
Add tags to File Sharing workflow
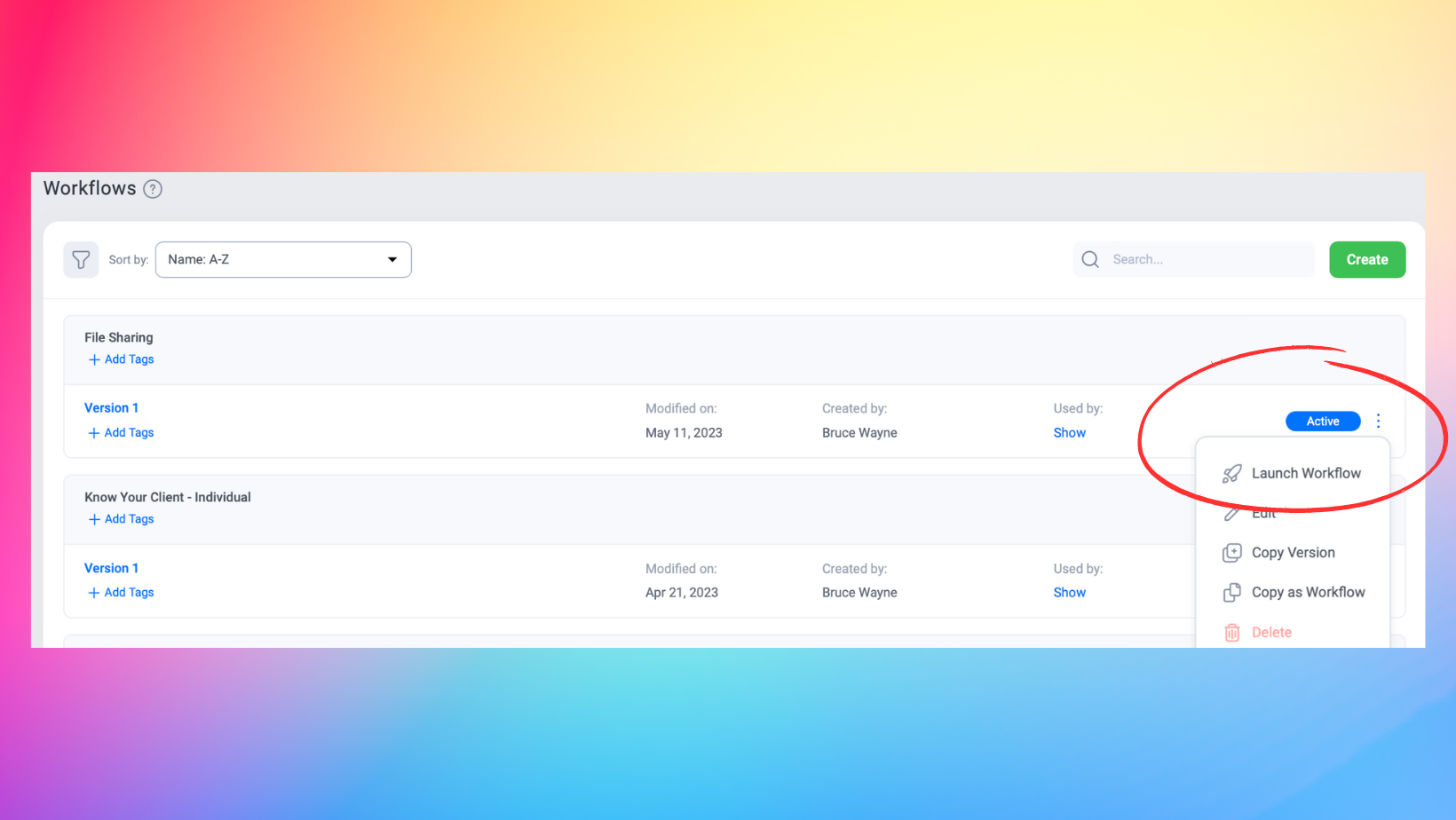pyautogui.click(x=120, y=359)
